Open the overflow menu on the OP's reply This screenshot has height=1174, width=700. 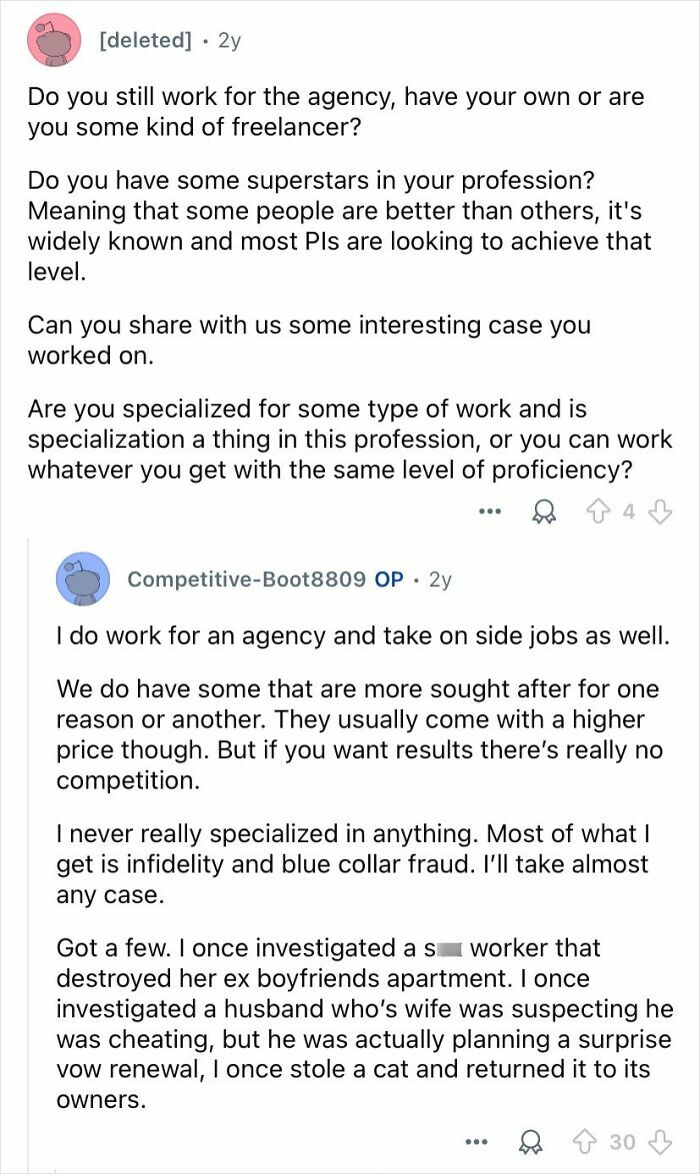pos(477,1141)
